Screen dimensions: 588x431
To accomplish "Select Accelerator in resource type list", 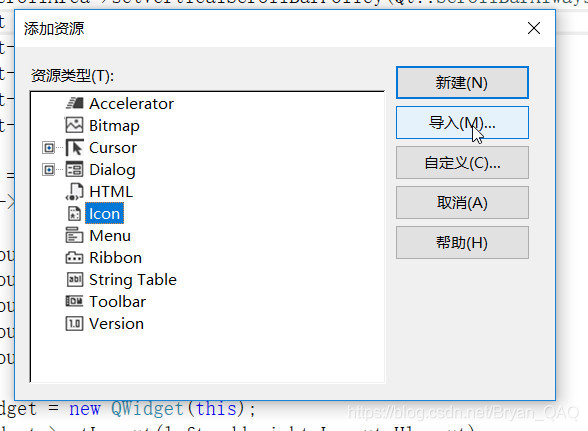I will 131,104.
